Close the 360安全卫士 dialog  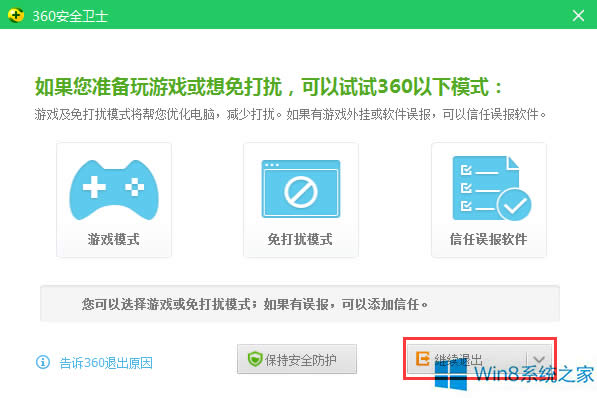(x=578, y=16)
